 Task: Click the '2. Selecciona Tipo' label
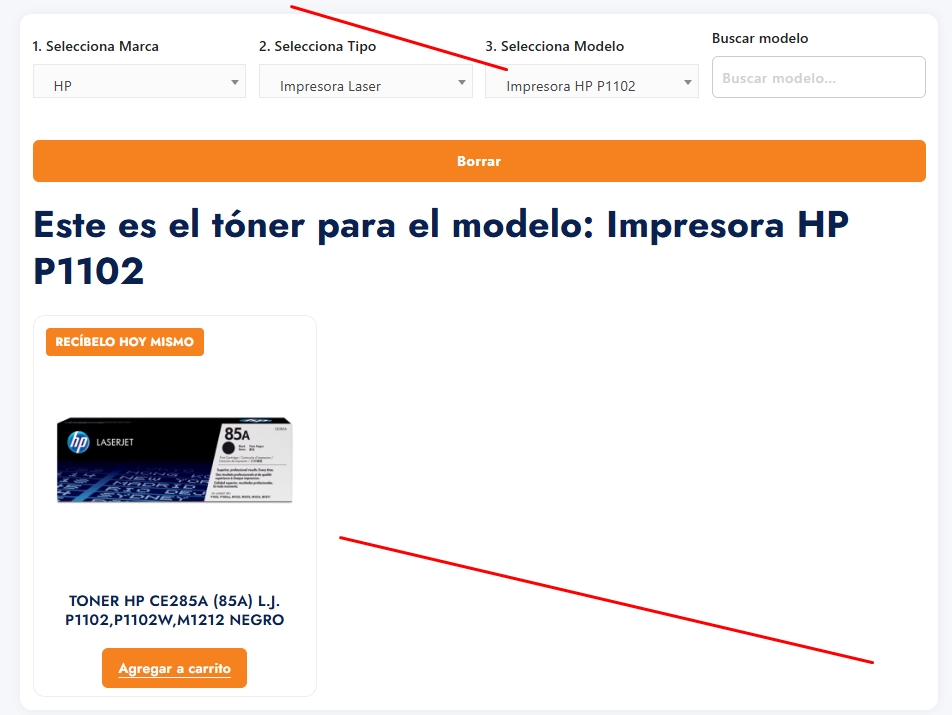[318, 46]
